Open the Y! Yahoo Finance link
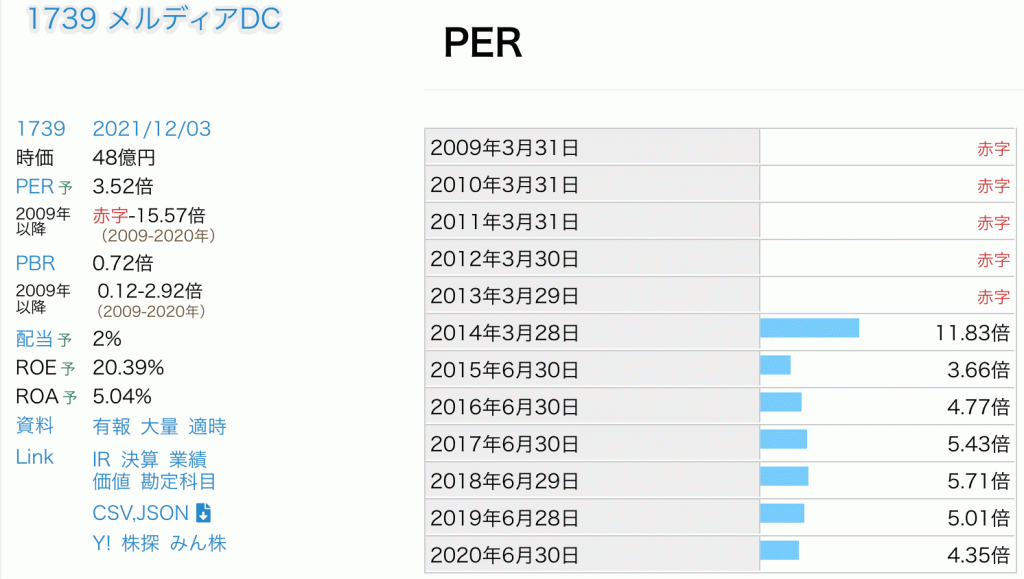 click(x=101, y=543)
